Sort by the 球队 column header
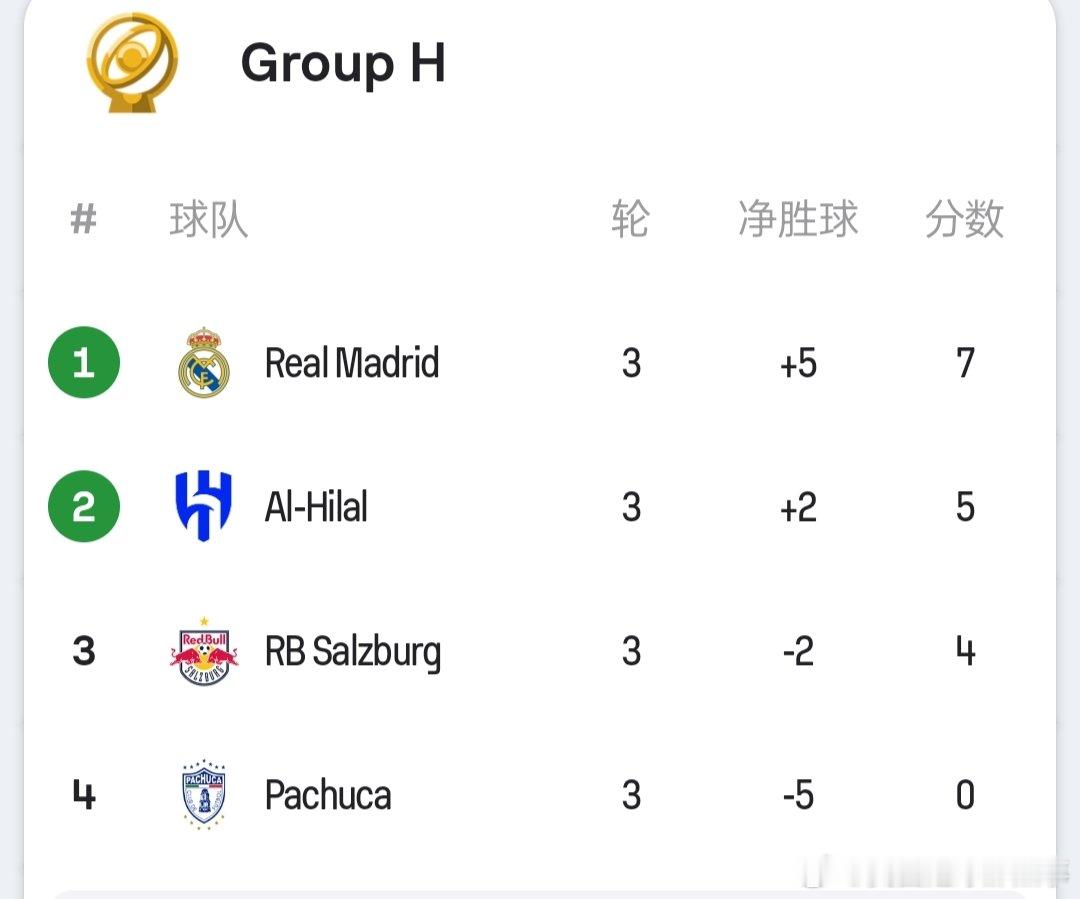1080x899 pixels. click(x=209, y=220)
